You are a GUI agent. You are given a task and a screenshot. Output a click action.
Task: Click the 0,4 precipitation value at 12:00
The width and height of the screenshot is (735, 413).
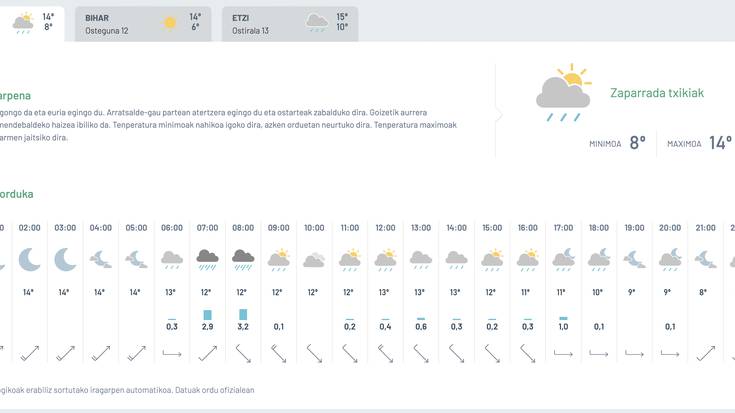(x=385, y=327)
